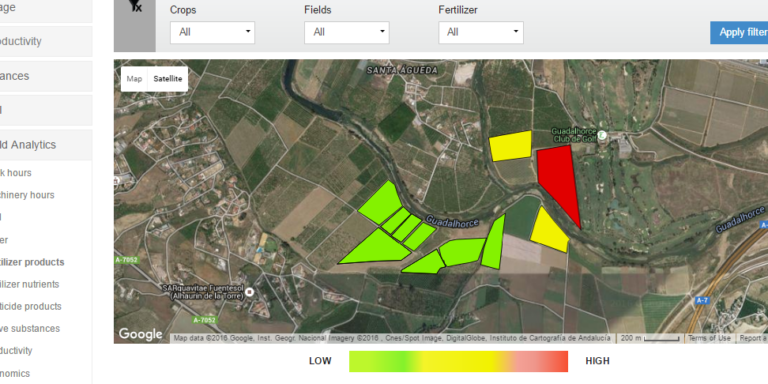768x384 pixels.
Task: Switch map view to Map
Action: point(134,79)
